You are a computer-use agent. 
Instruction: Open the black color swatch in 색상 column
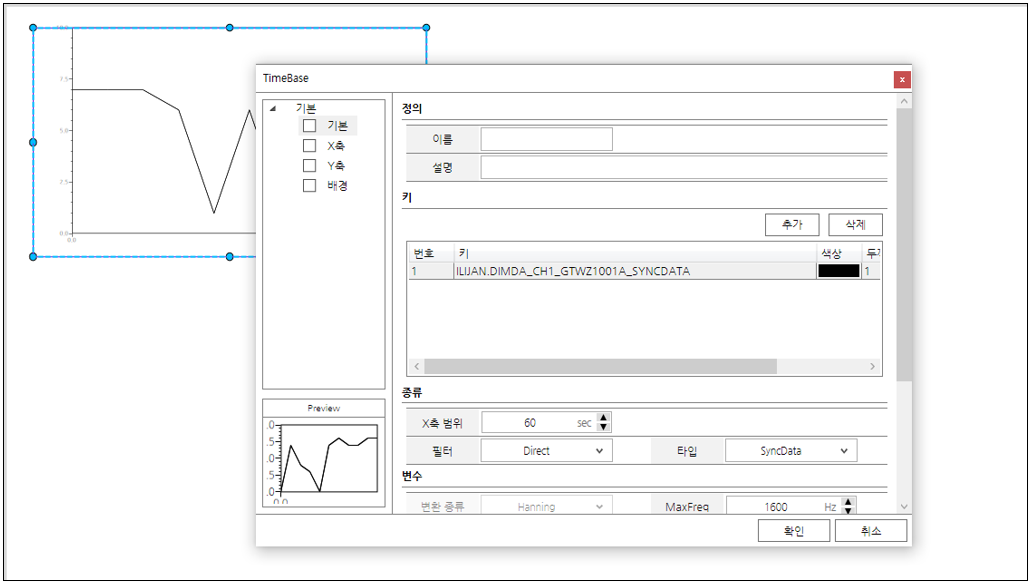[x=838, y=271]
